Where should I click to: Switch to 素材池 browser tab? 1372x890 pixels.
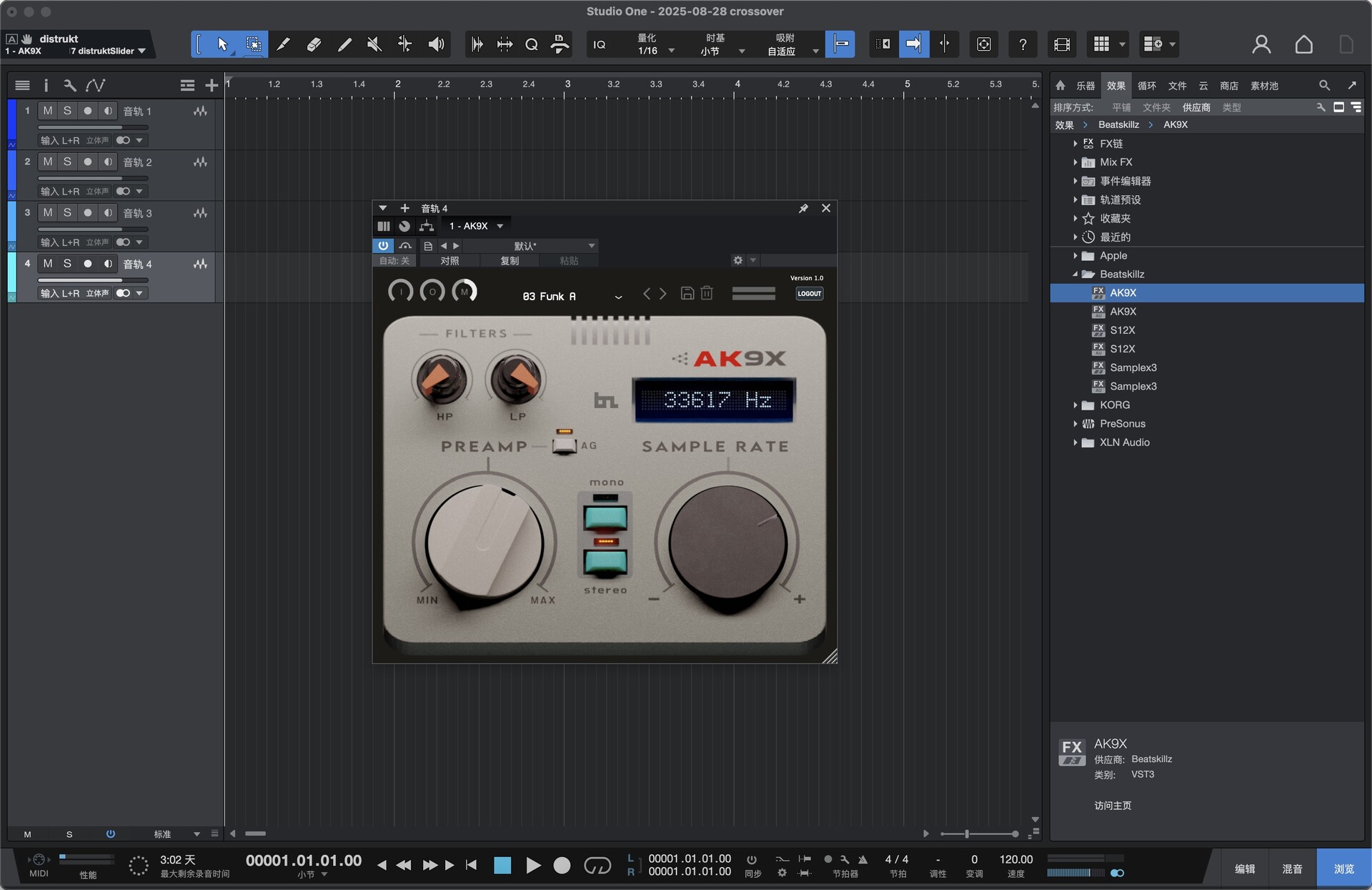point(1264,86)
